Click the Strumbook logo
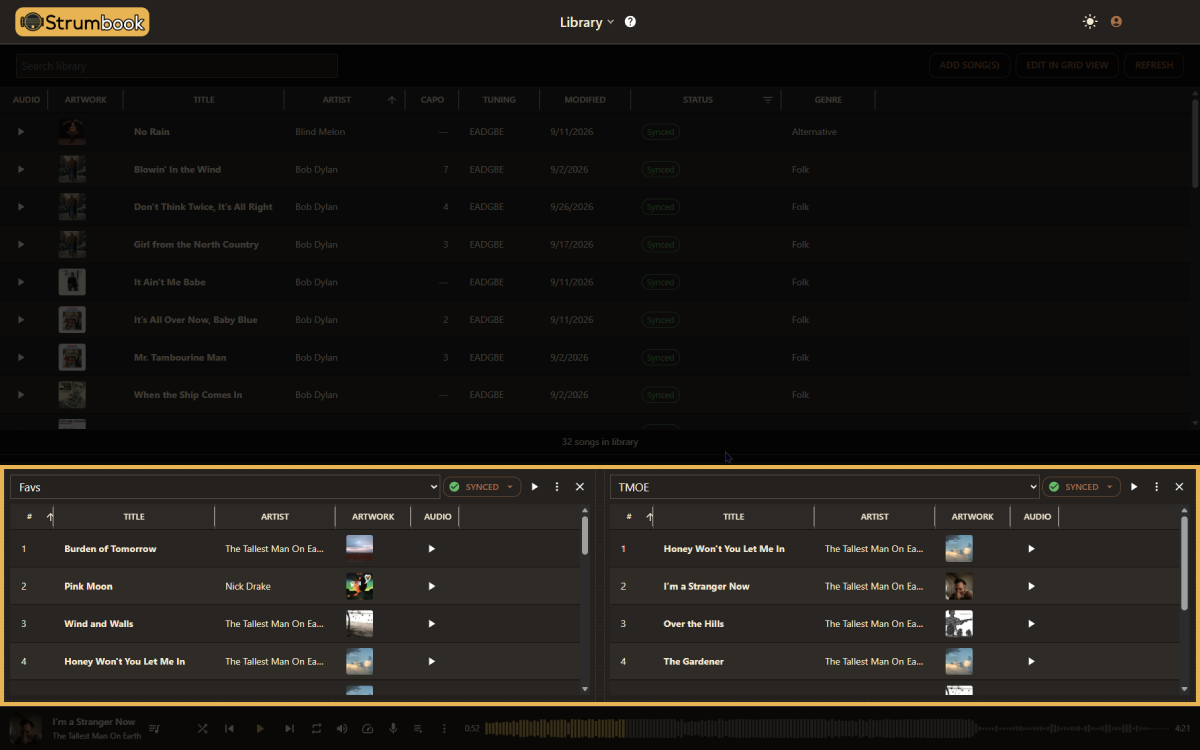Image resolution: width=1200 pixels, height=750 pixels. 82,21
